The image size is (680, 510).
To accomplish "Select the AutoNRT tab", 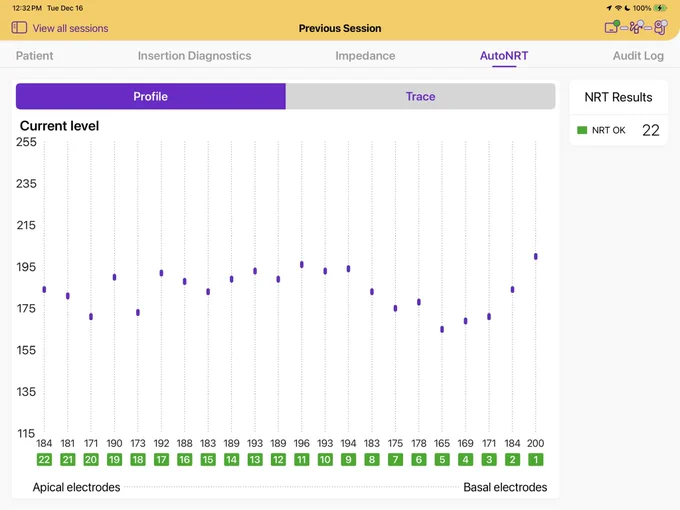I will (x=504, y=56).
